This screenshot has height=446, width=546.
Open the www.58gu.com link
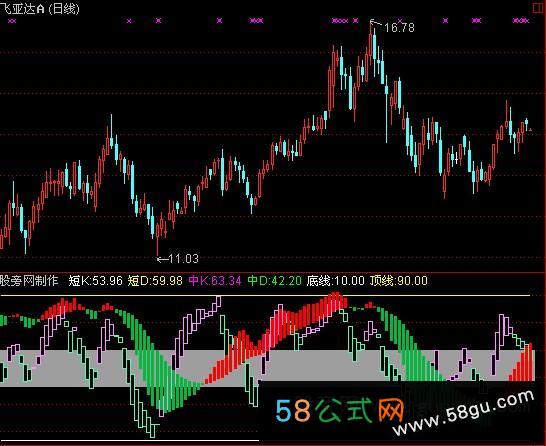(x=463, y=413)
